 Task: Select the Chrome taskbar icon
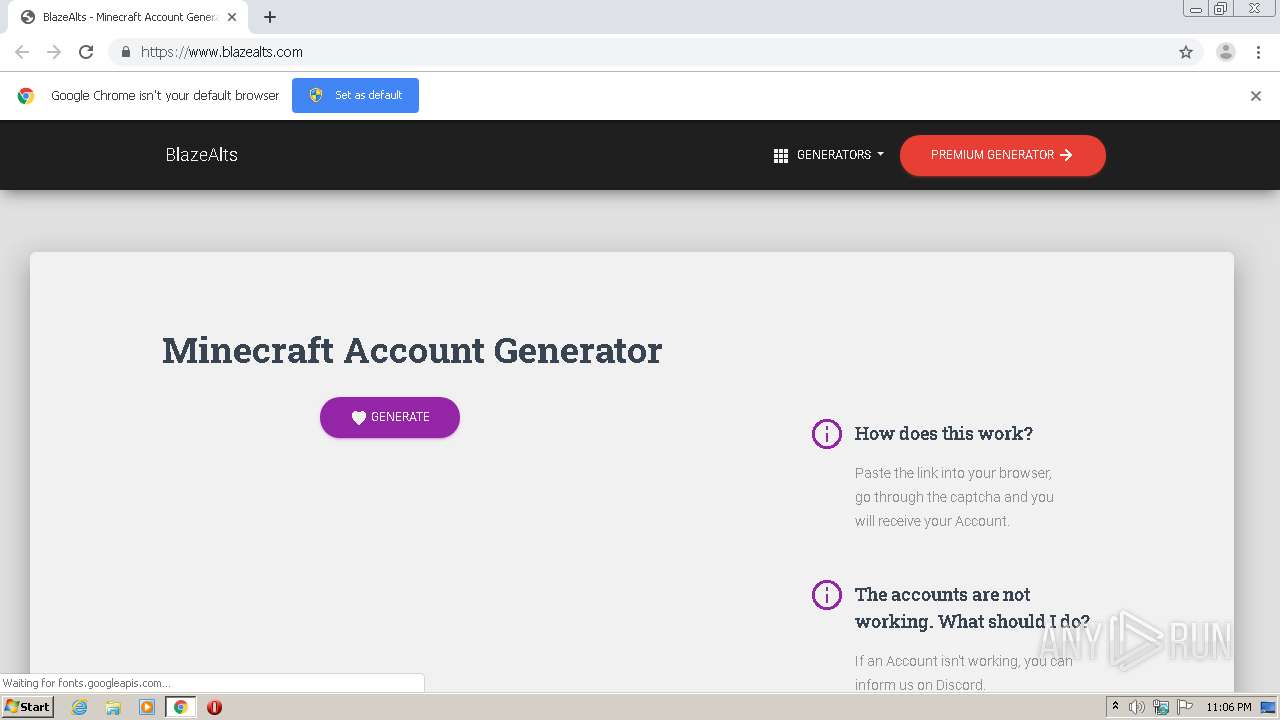pos(181,707)
